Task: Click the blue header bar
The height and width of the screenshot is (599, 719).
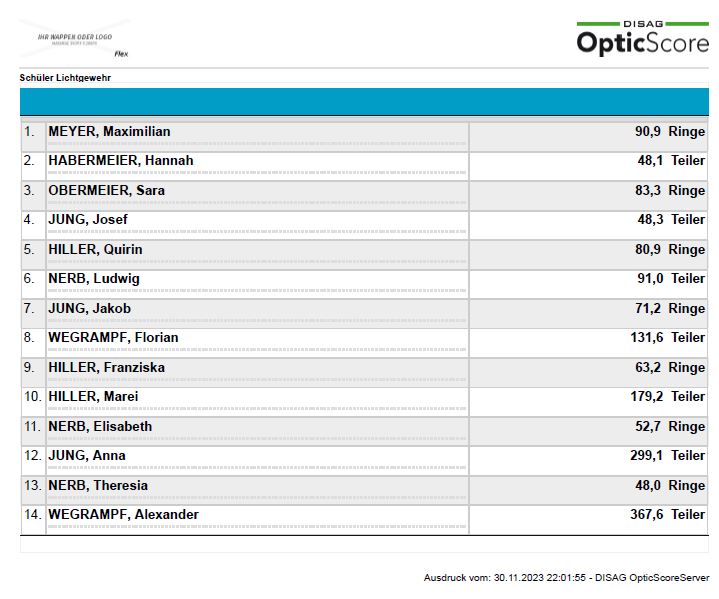Action: [x=364, y=102]
